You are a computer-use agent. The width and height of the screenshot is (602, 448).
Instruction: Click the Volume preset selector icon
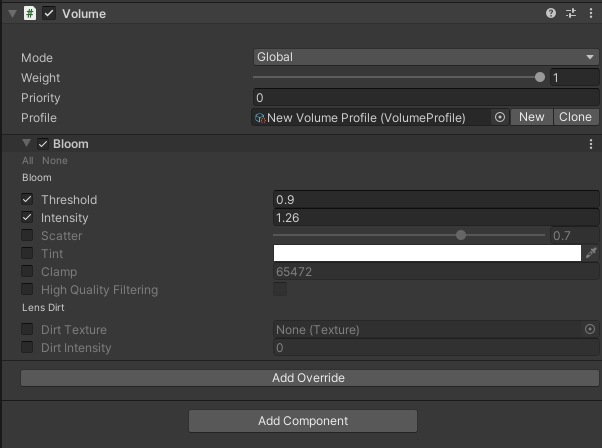click(x=571, y=14)
